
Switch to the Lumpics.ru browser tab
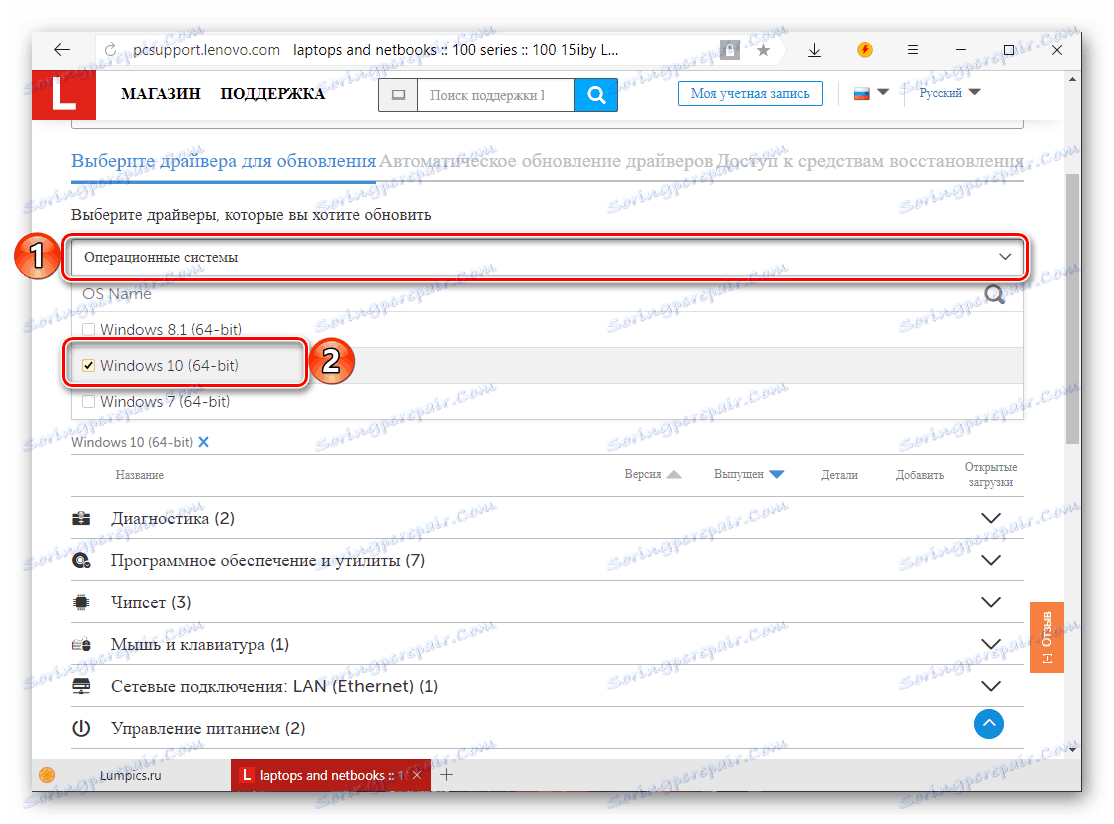[x=131, y=775]
